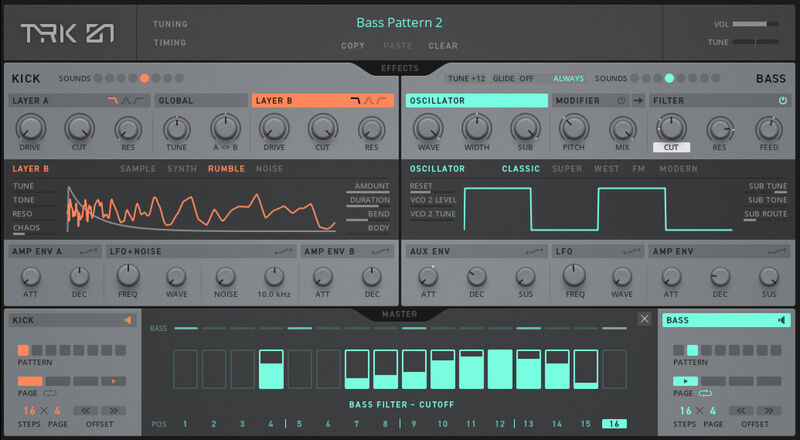Toggle the Modifier power icon
Viewport: 800px width, 440px height.
click(621, 101)
